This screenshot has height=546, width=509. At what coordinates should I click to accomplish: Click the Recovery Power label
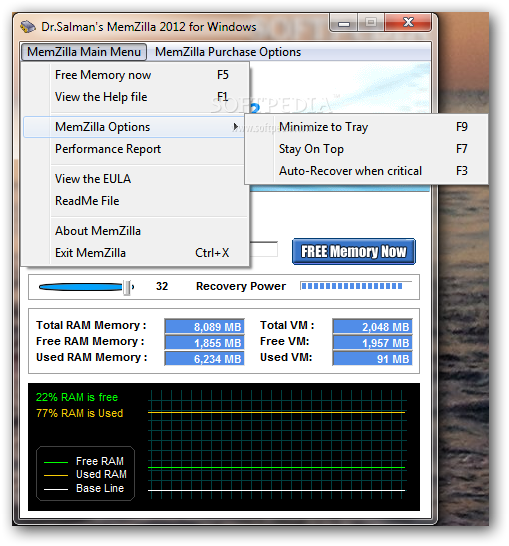tap(241, 286)
